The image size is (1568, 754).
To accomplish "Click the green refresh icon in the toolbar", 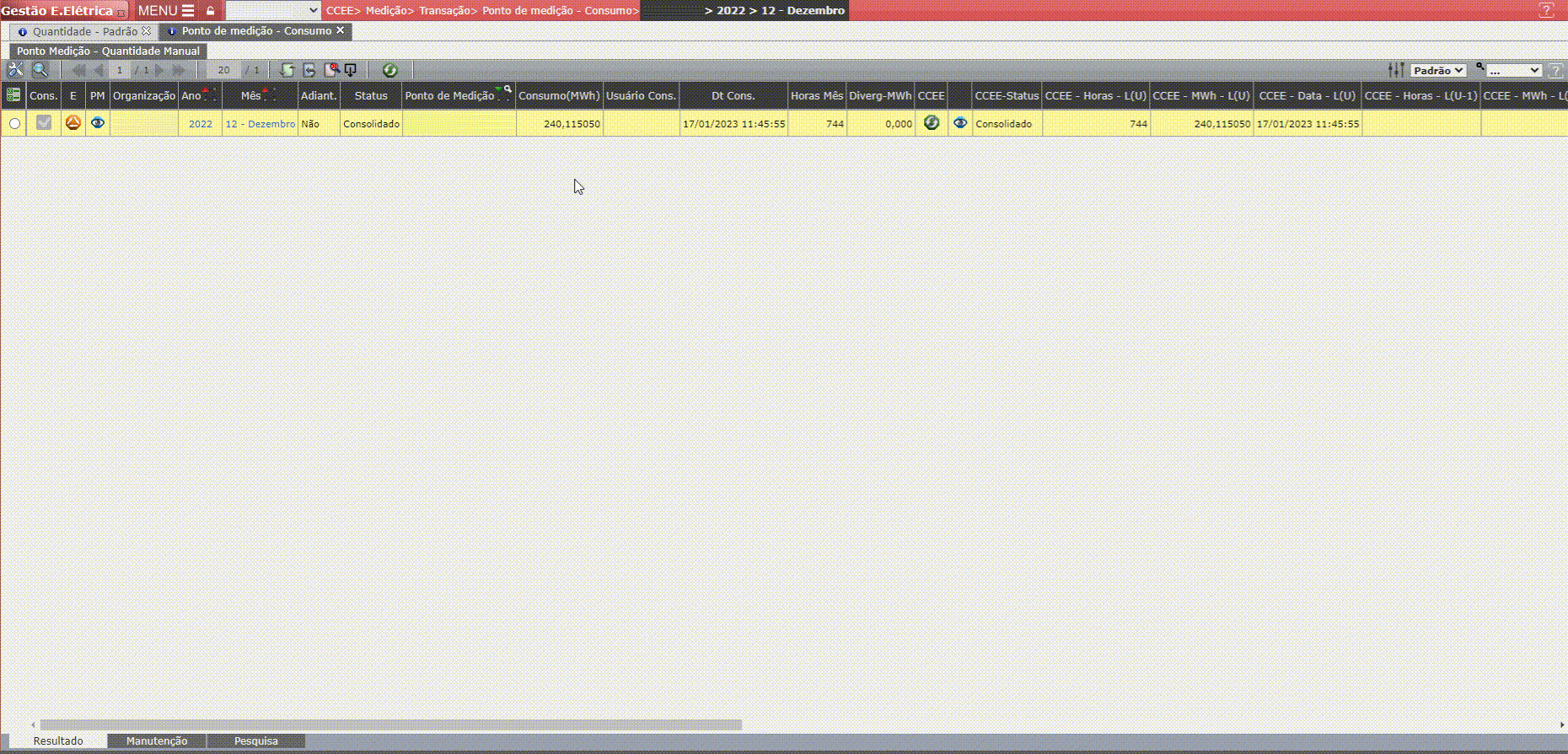I will [x=389, y=70].
